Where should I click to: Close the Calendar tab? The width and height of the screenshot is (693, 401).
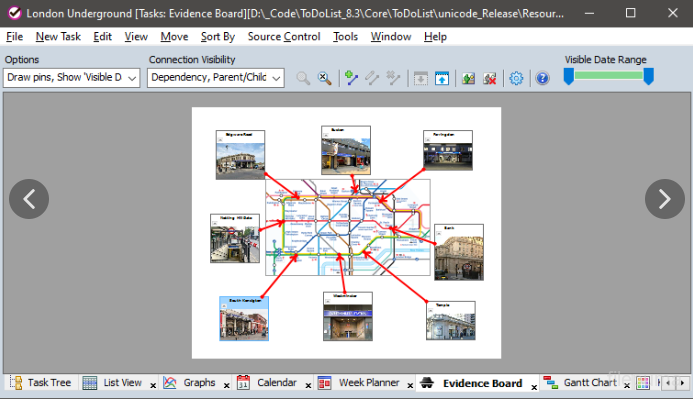(x=308, y=386)
